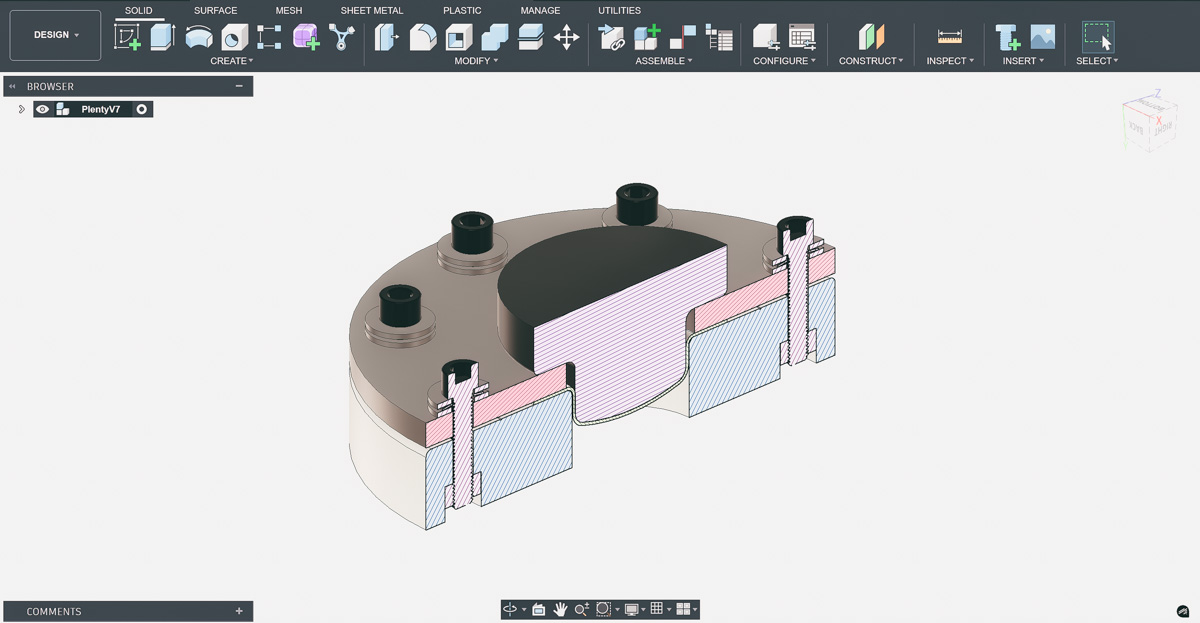Activate the PlentyV7 component radio control
This screenshot has height=623, width=1200.
point(142,109)
